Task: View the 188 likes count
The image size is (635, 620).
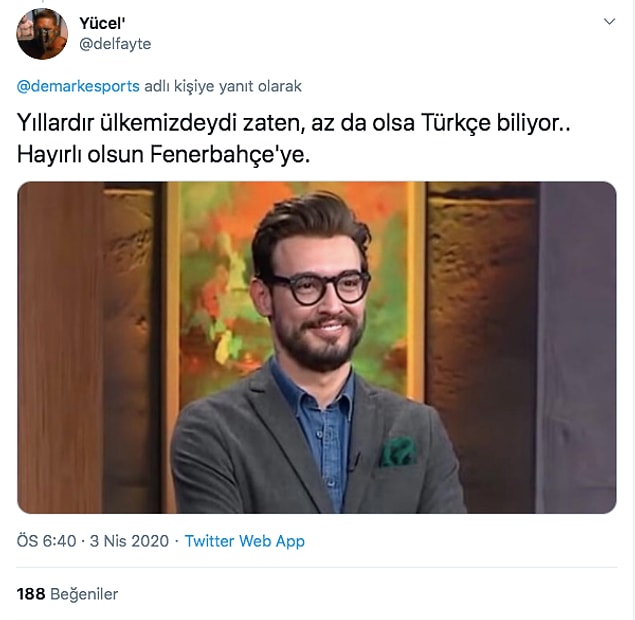Action: click(31, 594)
